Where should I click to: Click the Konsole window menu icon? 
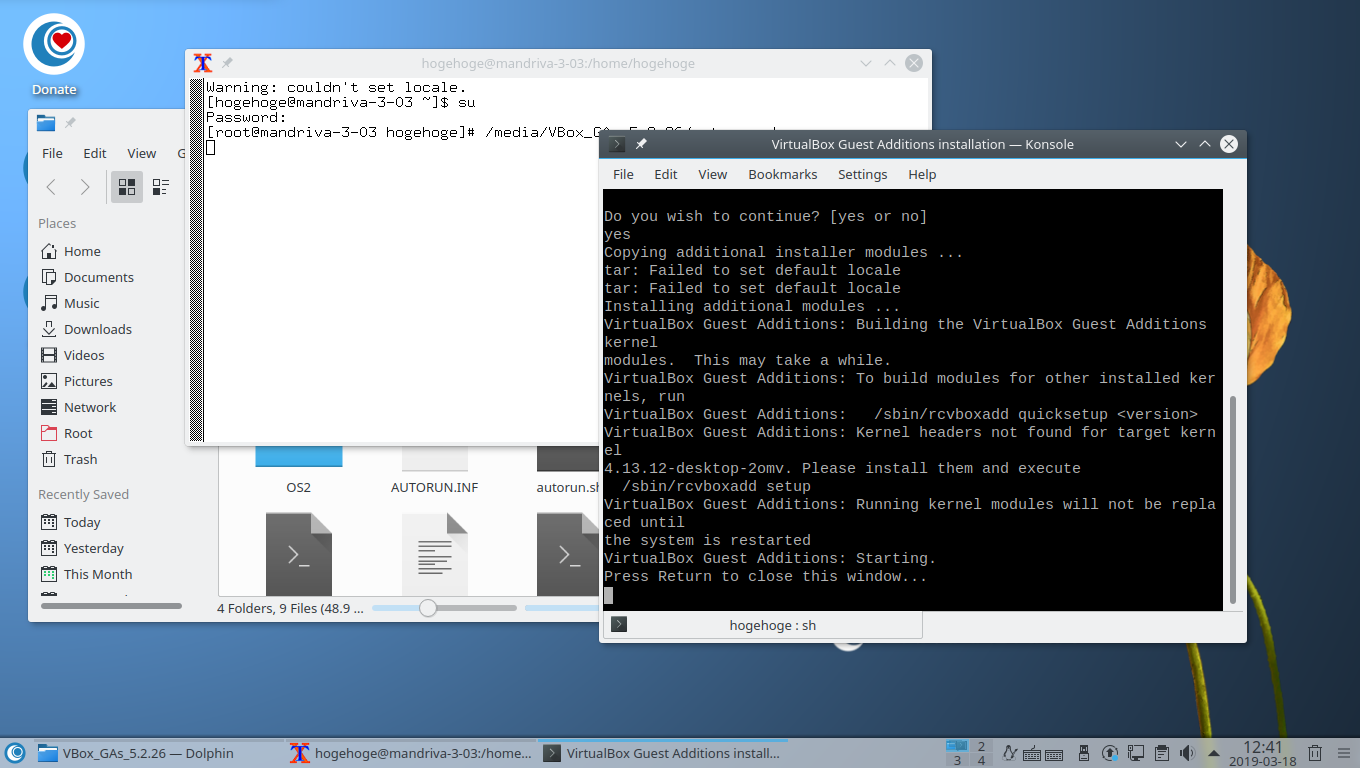(617, 144)
